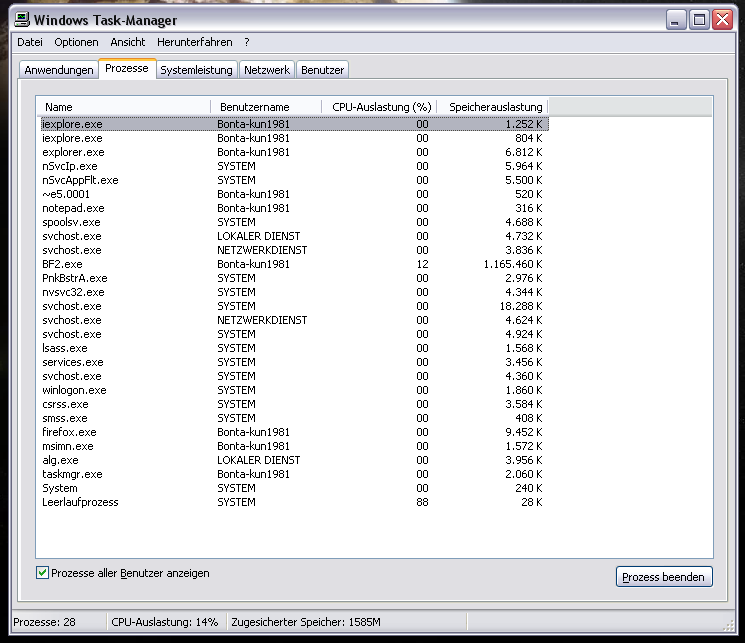Screen dimensions: 745x643
Task: Select the Leerlaufprozess row
Action: click(x=295, y=503)
